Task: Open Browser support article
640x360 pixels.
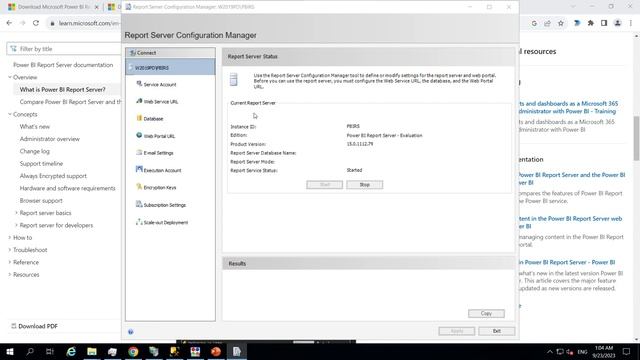Action: [x=41, y=200]
